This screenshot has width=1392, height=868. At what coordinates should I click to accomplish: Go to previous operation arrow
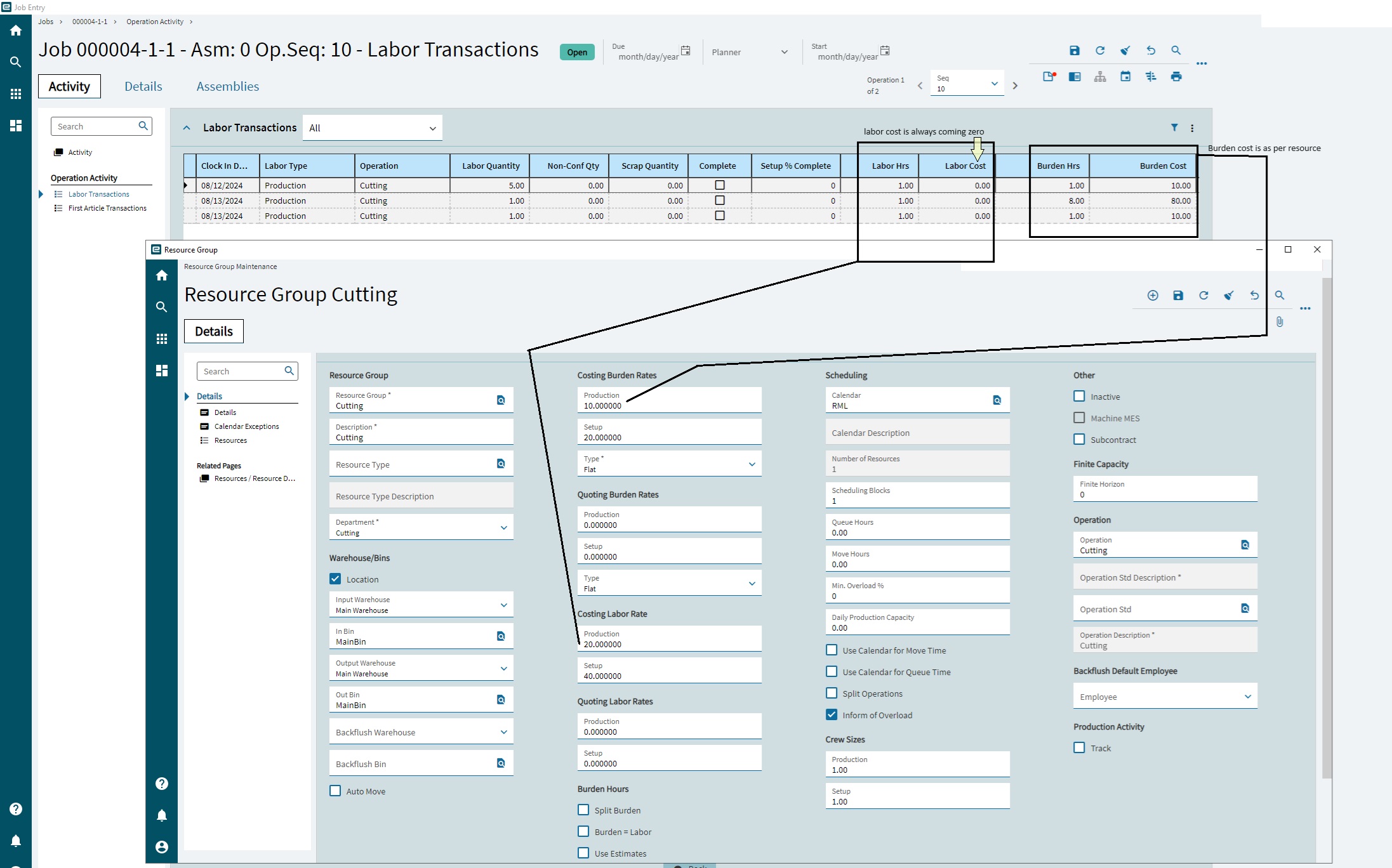click(x=920, y=86)
